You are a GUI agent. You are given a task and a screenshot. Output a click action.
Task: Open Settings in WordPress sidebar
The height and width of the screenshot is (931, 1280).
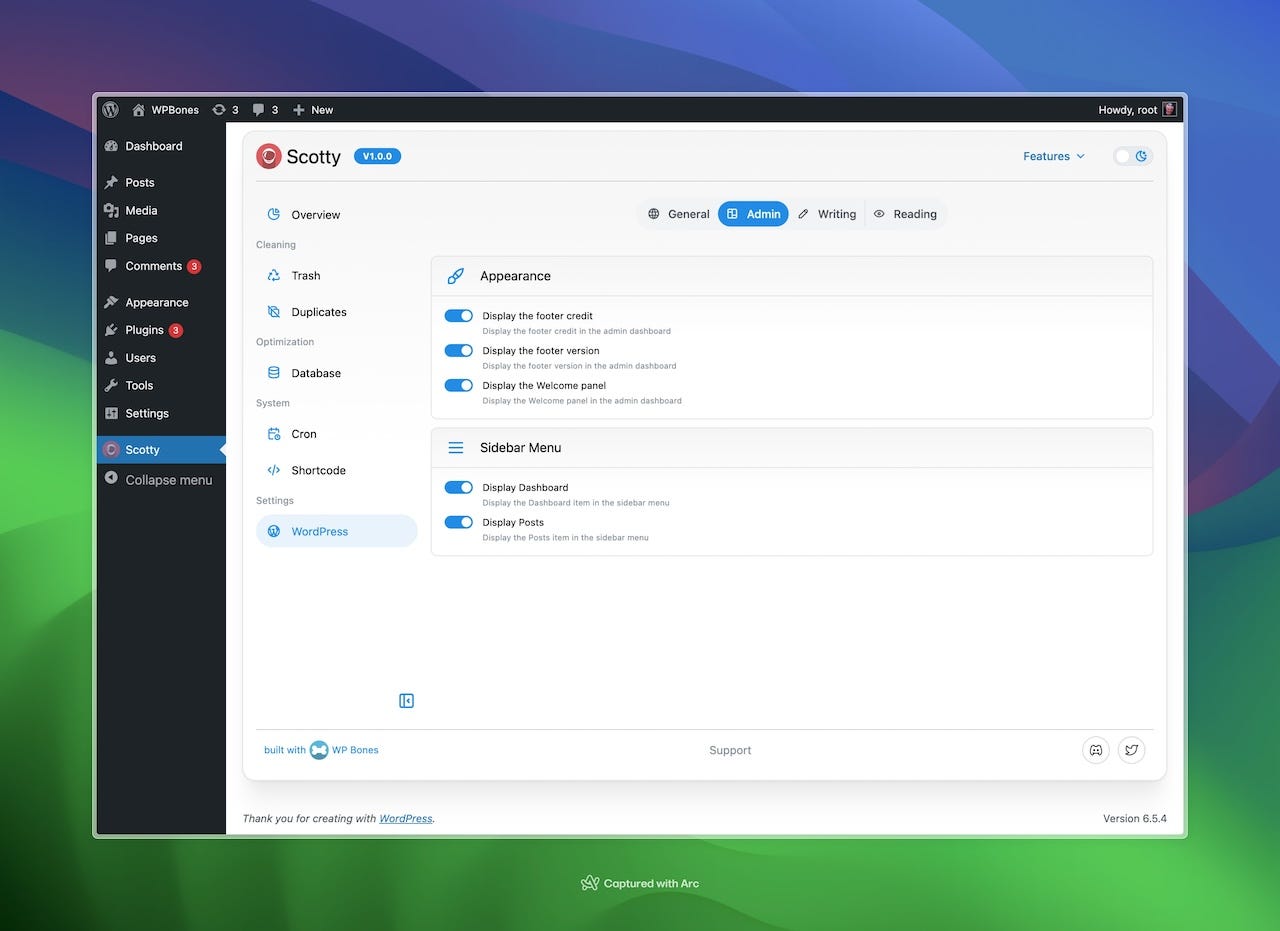(161, 413)
